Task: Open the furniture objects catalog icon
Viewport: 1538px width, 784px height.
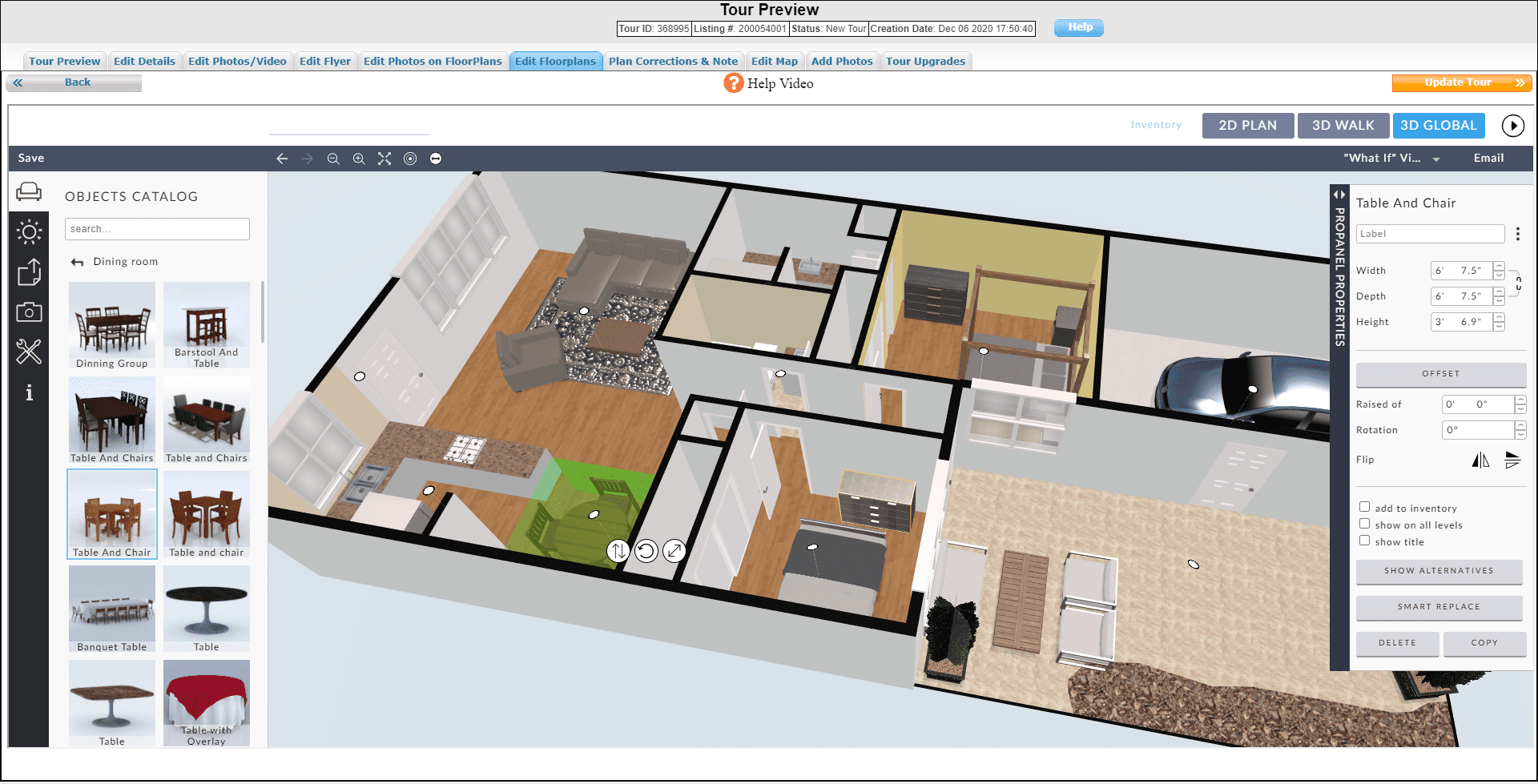Action: (x=29, y=191)
